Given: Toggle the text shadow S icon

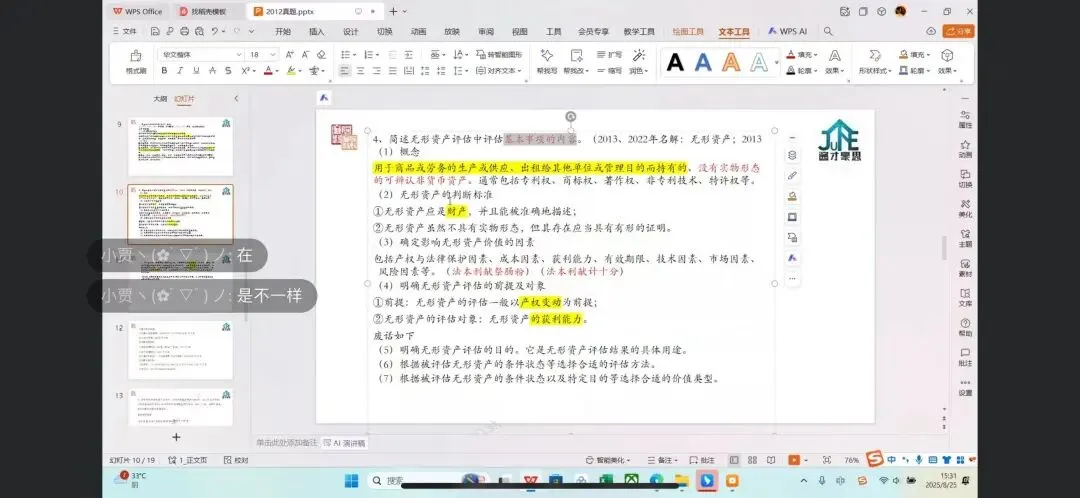Looking at the screenshot, I should point(228,70).
